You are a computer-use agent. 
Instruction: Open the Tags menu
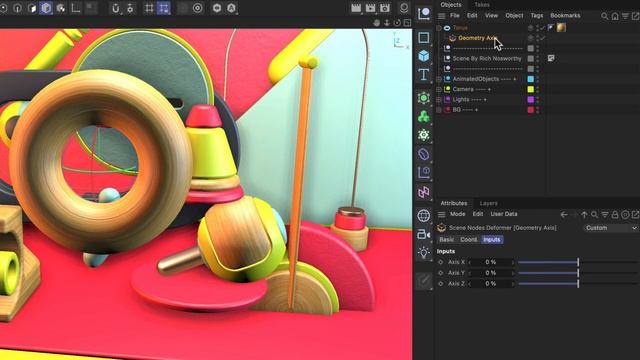537,16
